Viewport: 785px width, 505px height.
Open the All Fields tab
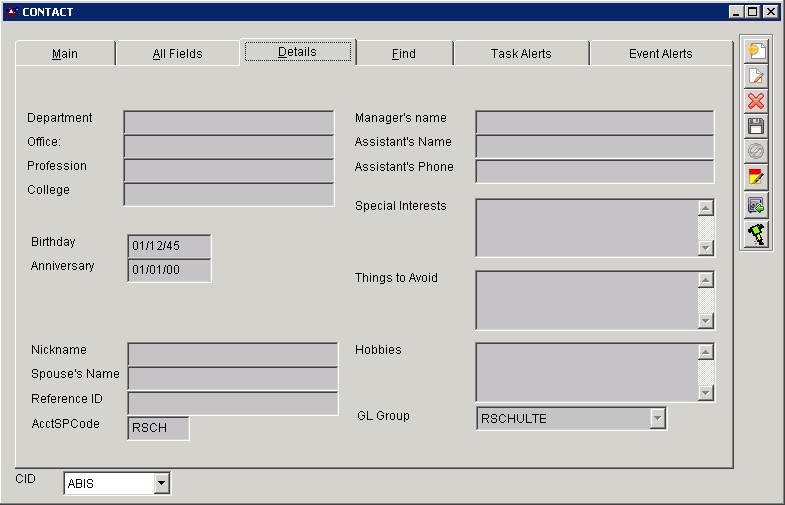[177, 54]
